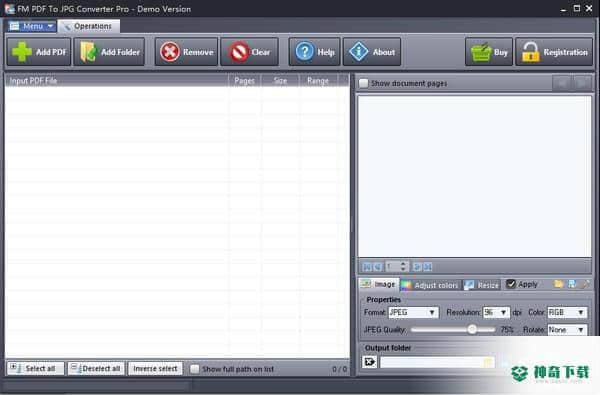Go to next page in preview navigator
The image size is (600, 395).
[x=417, y=266]
